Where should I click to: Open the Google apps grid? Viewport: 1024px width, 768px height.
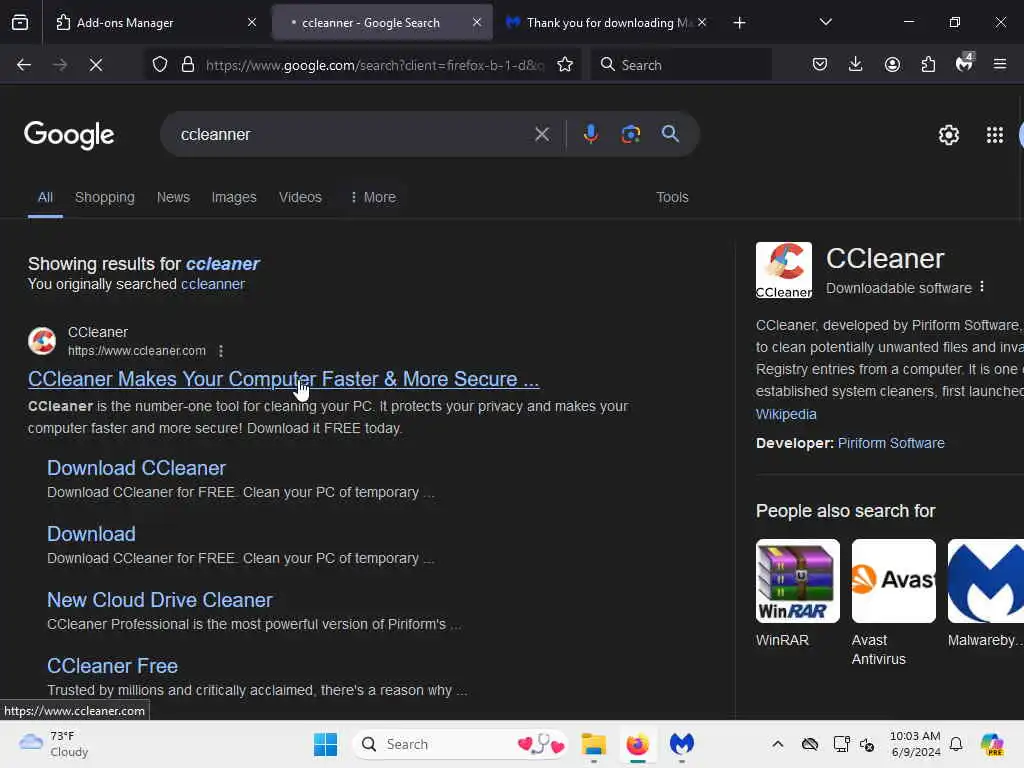995,135
